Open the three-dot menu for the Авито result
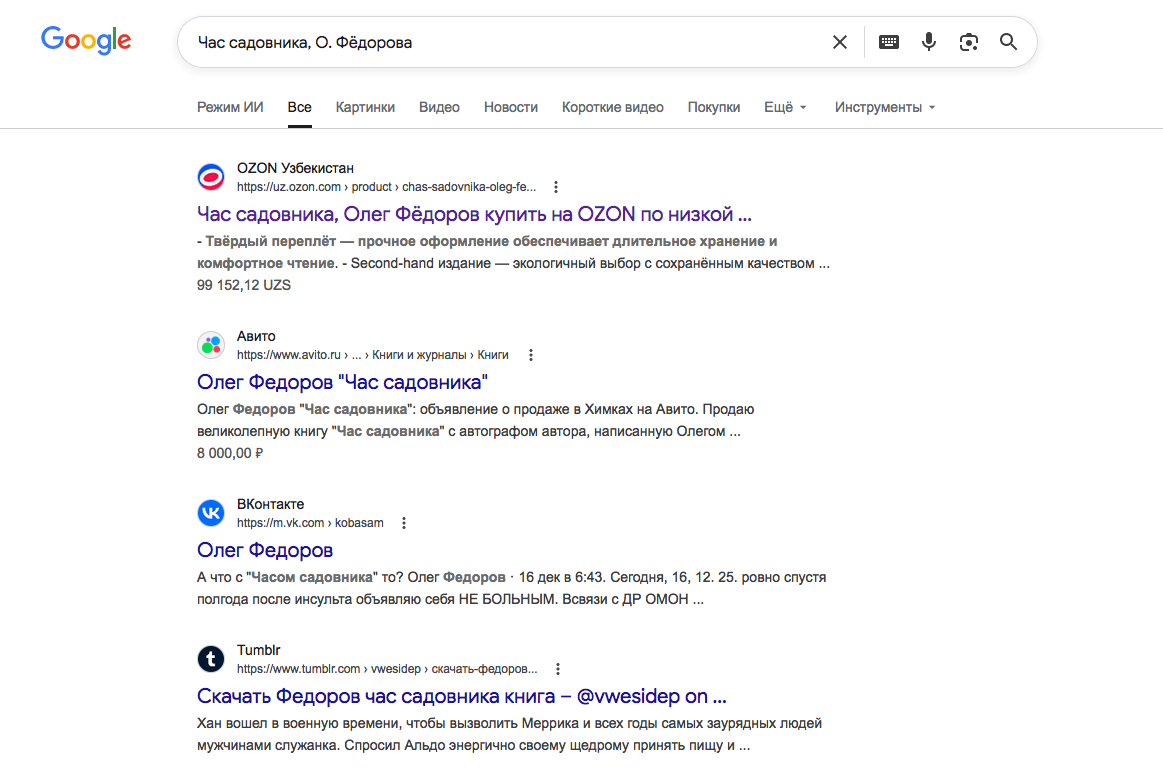This screenshot has height=772, width=1163. [x=530, y=355]
